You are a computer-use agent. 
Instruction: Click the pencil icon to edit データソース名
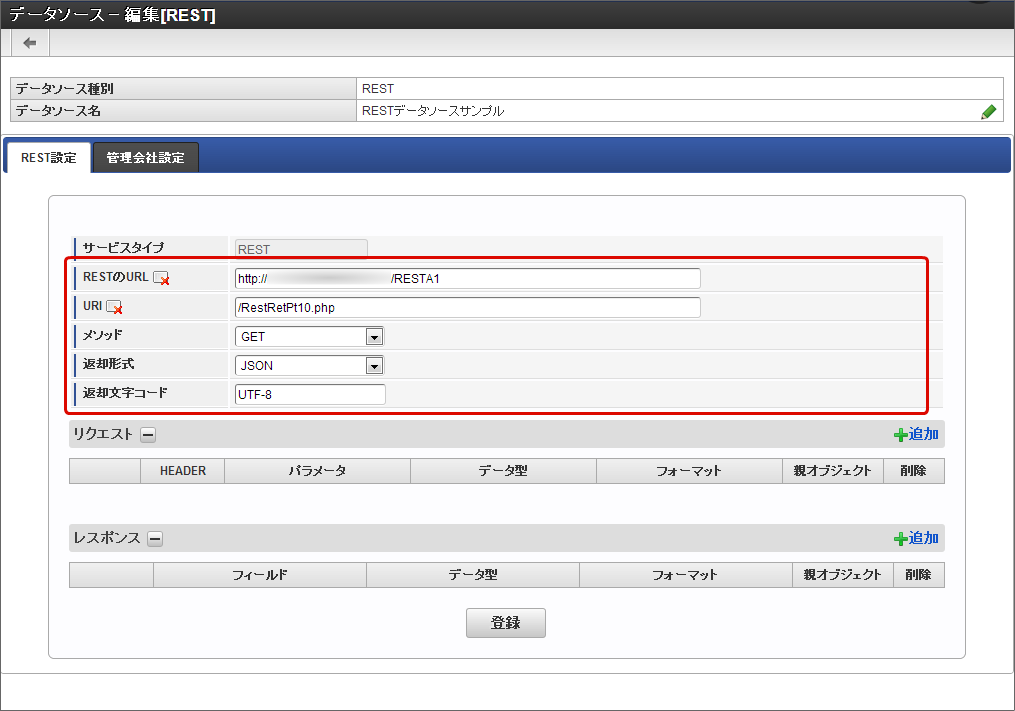988,112
